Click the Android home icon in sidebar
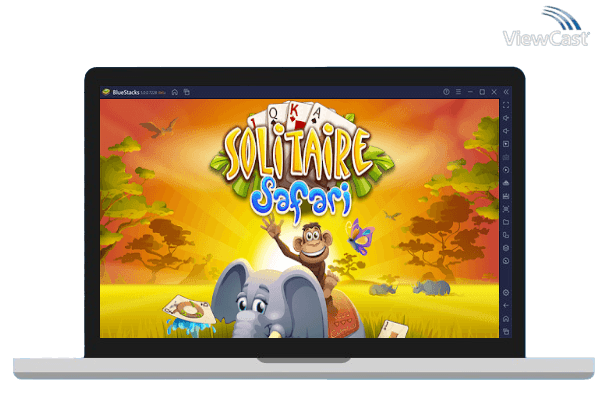602x414 pixels. 506,319
